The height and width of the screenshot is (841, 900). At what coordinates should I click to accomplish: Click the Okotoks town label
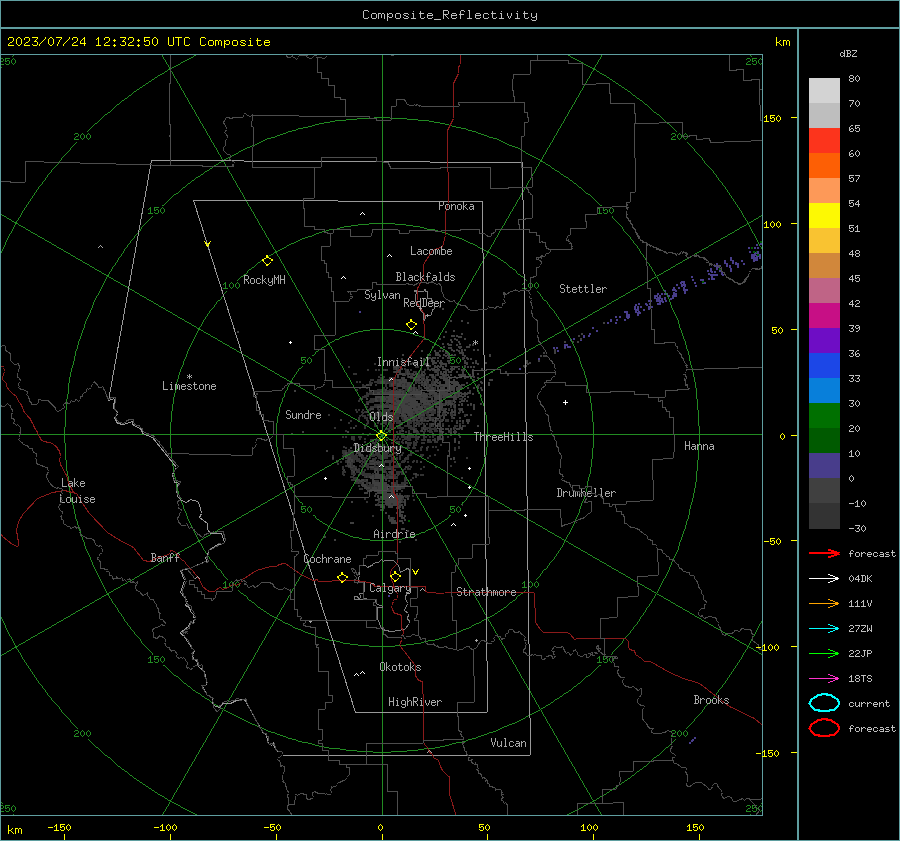click(x=400, y=667)
